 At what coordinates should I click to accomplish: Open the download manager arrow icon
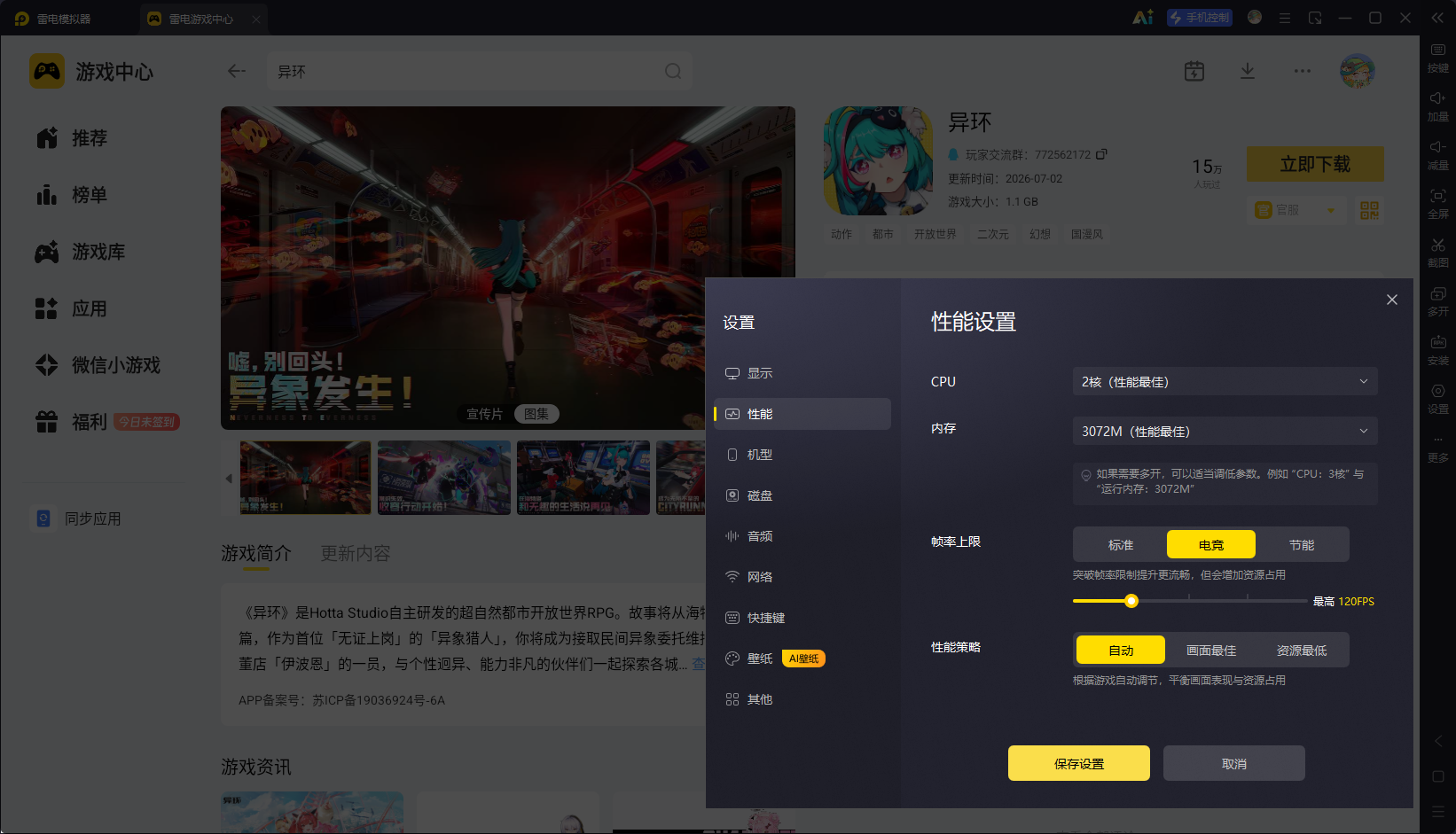click(x=1248, y=71)
